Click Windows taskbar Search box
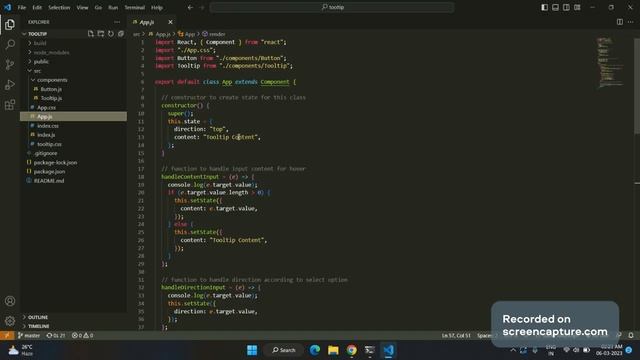This screenshot has width=640, height=360. point(284,350)
